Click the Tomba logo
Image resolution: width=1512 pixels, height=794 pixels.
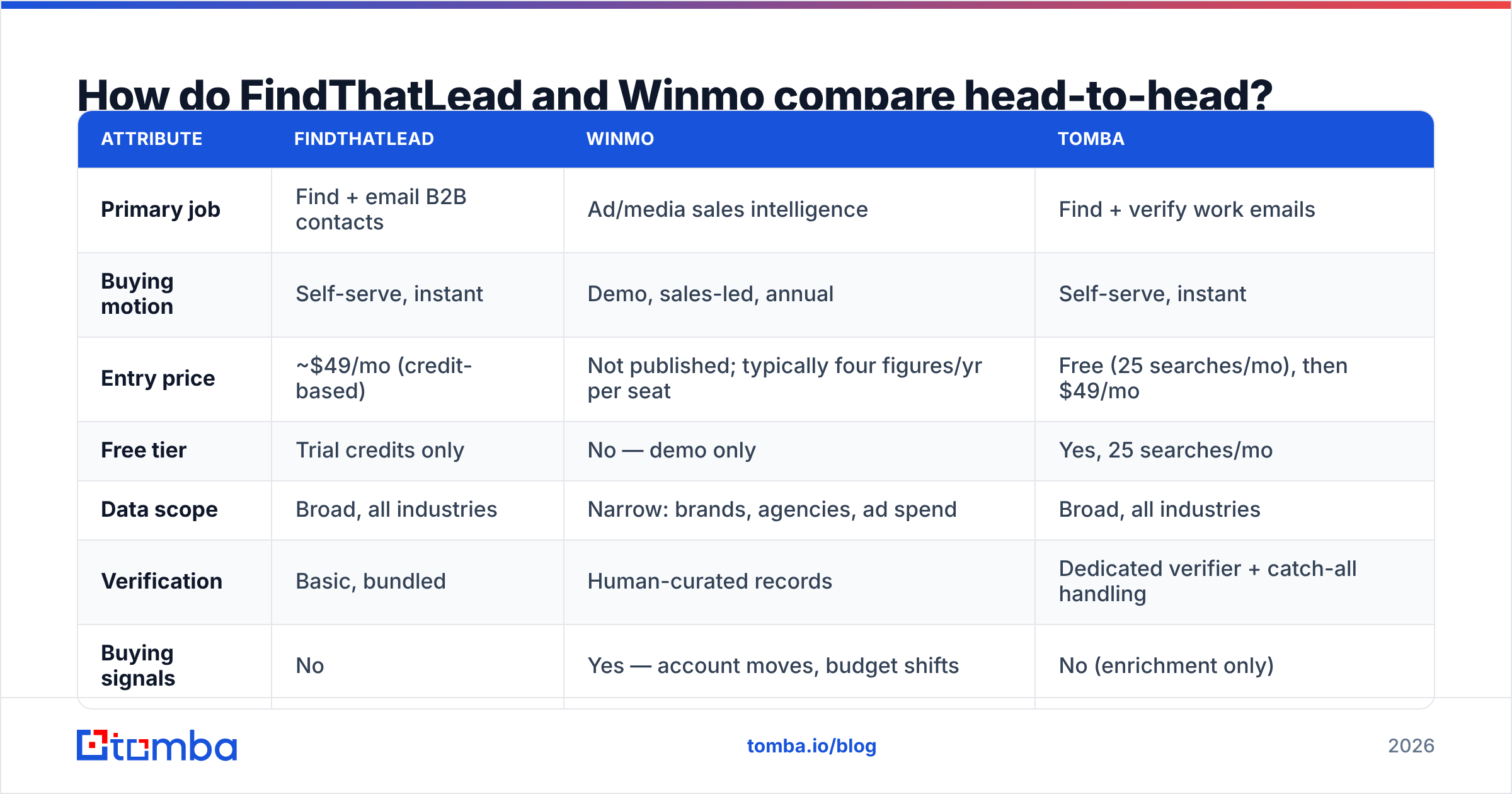pyautogui.click(x=157, y=745)
